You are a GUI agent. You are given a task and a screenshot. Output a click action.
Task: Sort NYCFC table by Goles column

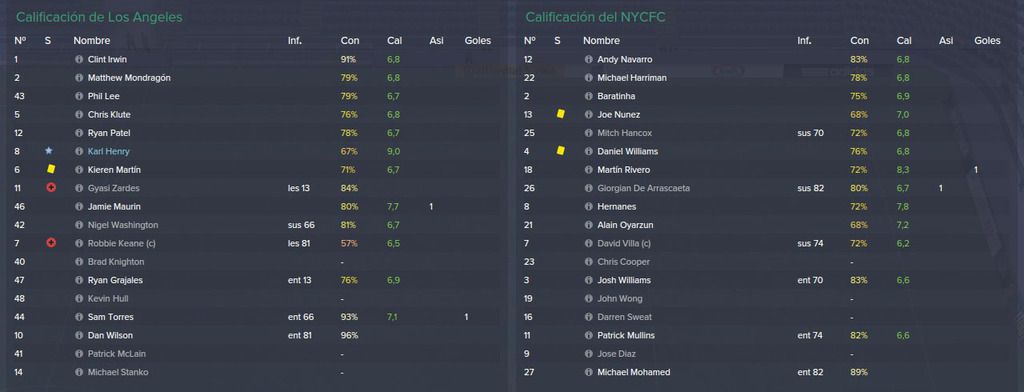pos(987,41)
